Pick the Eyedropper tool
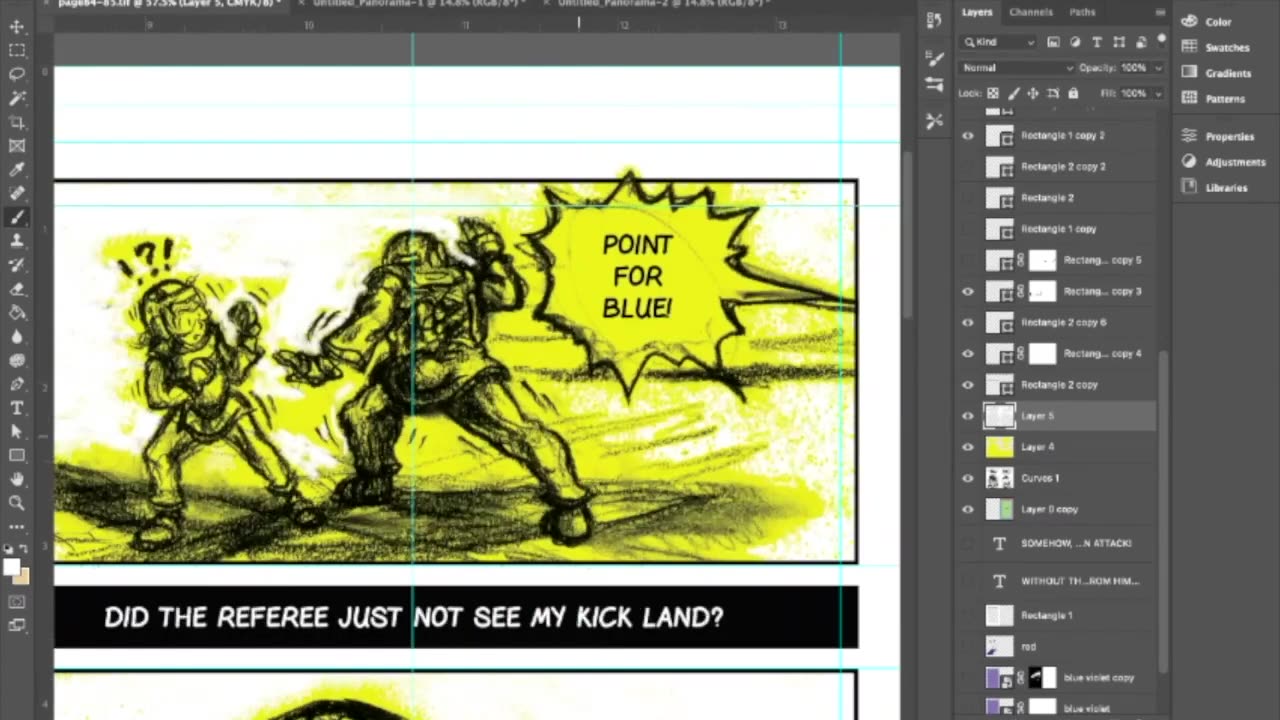1280x720 pixels. [17, 170]
